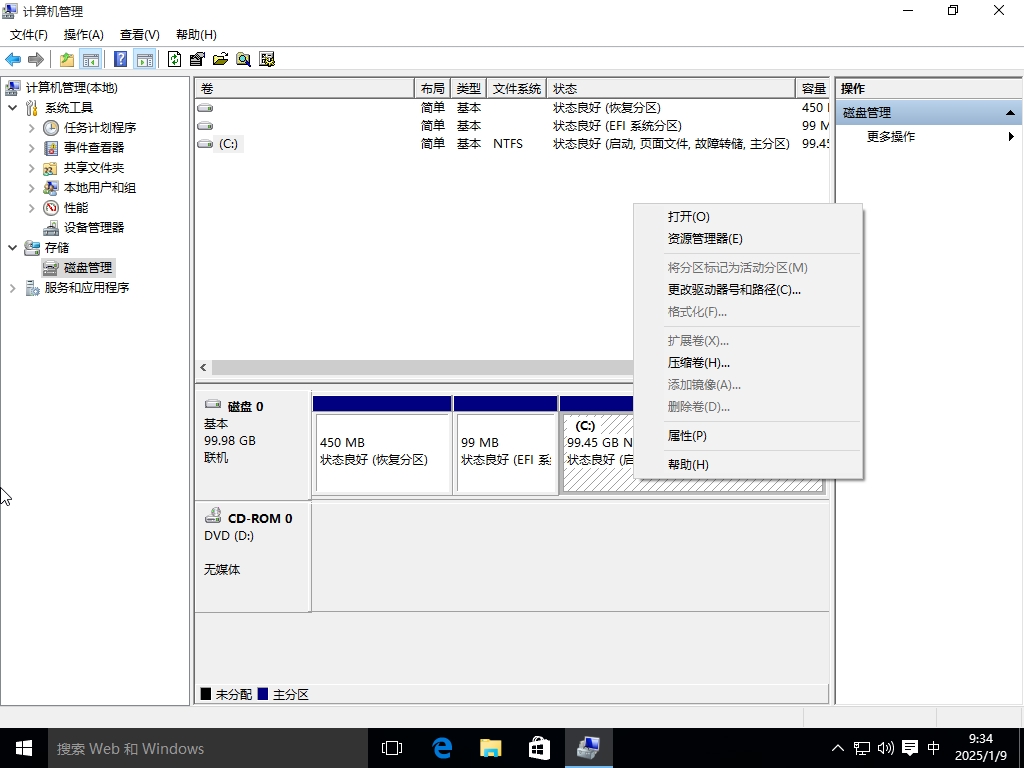Choose 更改驱动器号和路径(C)... from context menu

(x=734, y=290)
